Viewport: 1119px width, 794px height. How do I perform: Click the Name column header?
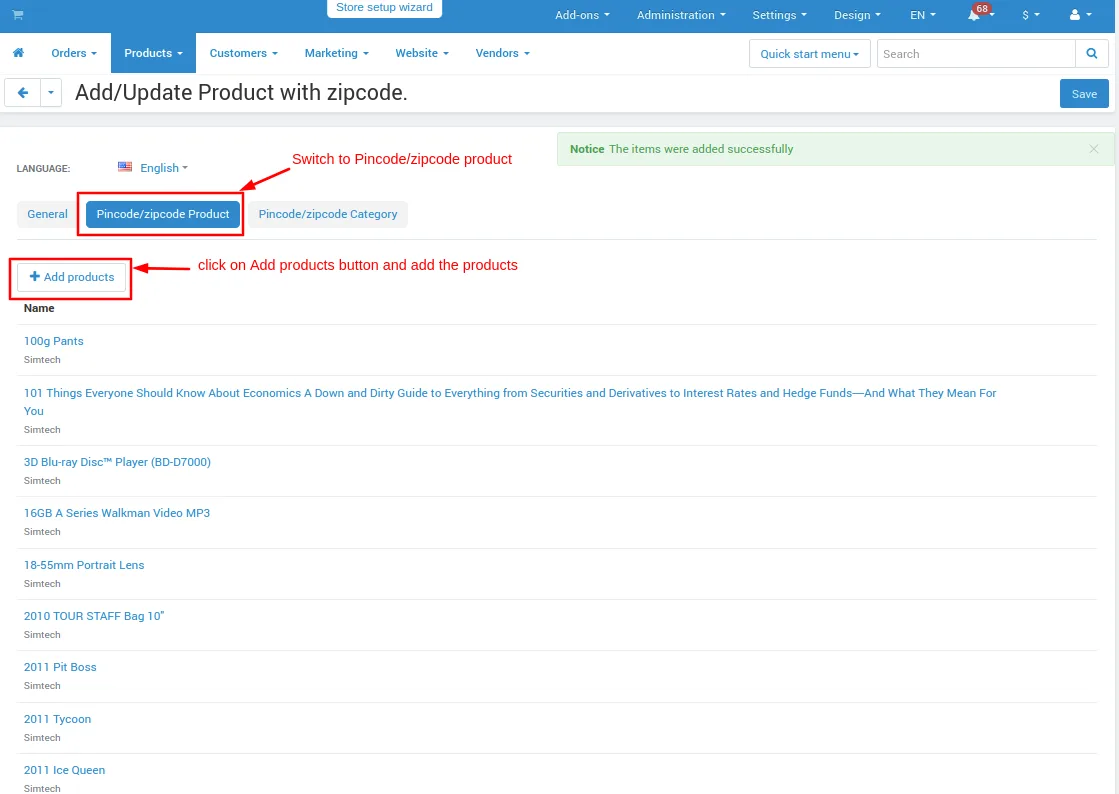tap(39, 308)
